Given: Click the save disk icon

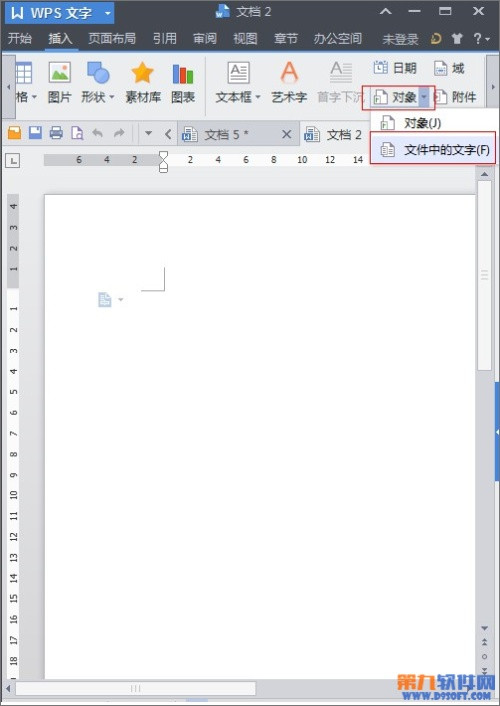Looking at the screenshot, I should 36,133.
